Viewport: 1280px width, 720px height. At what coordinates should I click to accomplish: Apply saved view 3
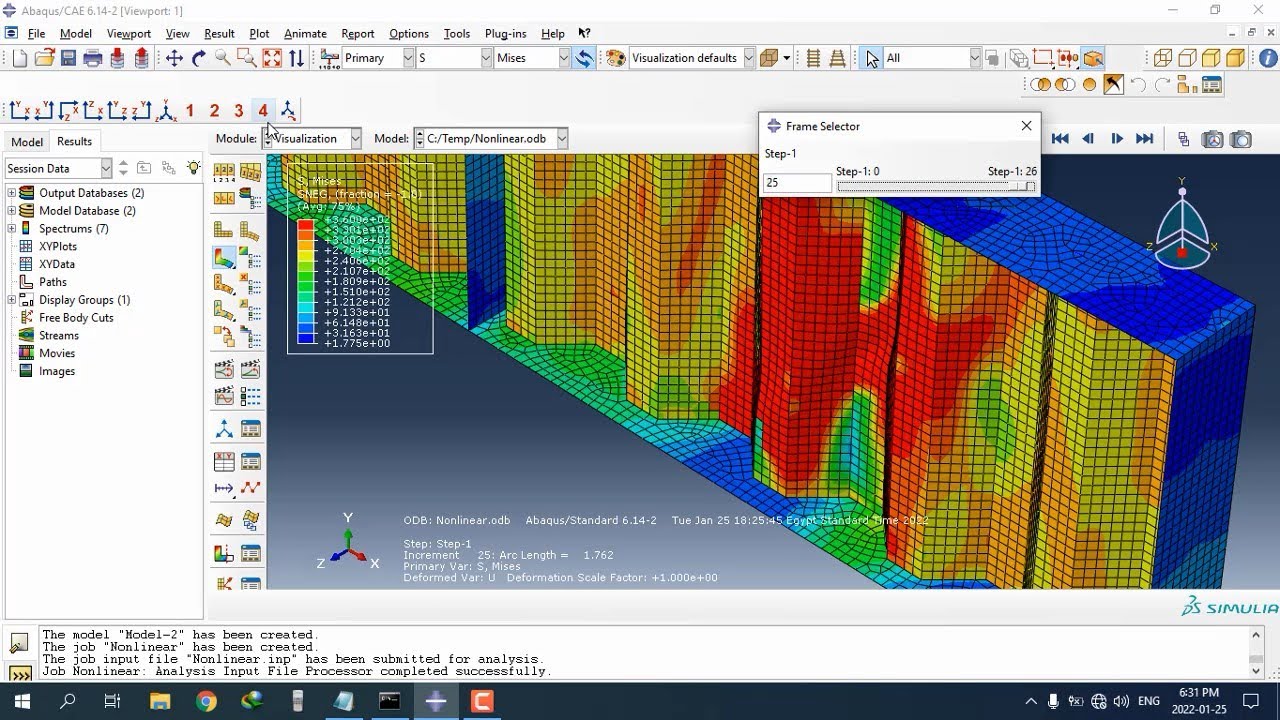[x=238, y=111]
